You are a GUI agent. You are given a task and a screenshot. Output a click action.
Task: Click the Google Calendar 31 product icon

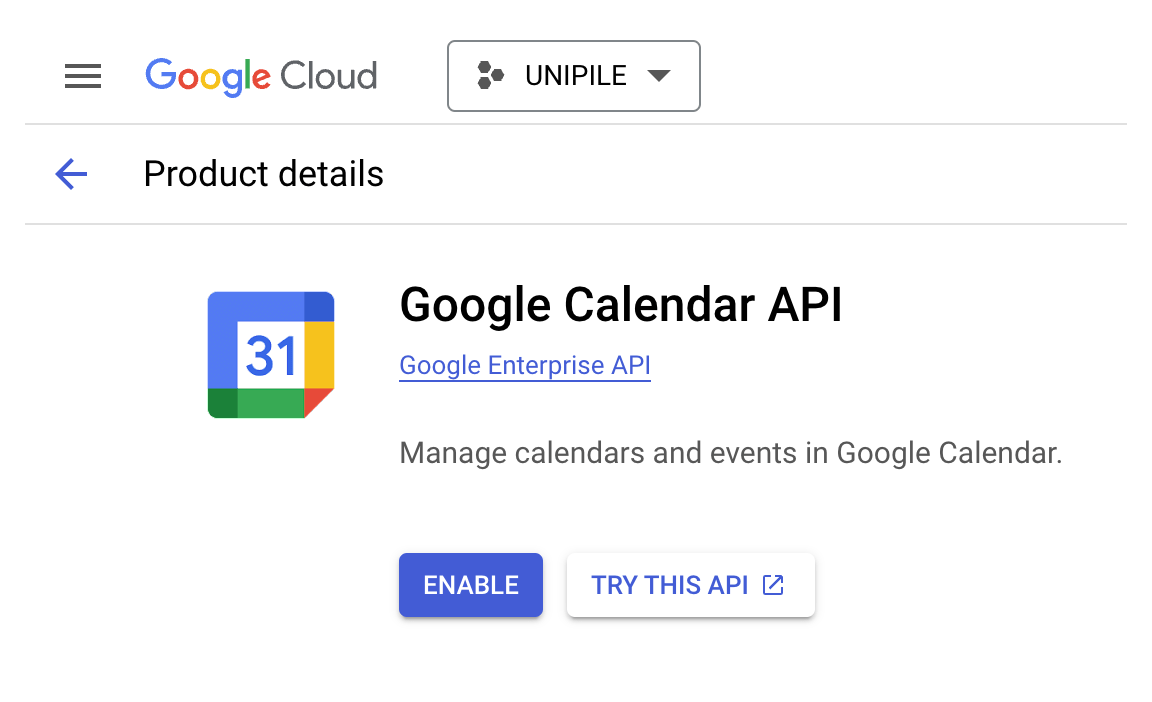[270, 353]
